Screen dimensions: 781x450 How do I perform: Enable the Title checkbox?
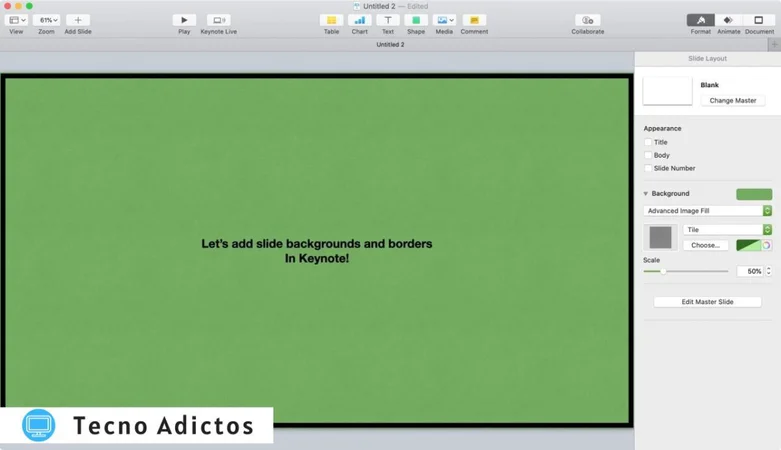tap(648, 142)
